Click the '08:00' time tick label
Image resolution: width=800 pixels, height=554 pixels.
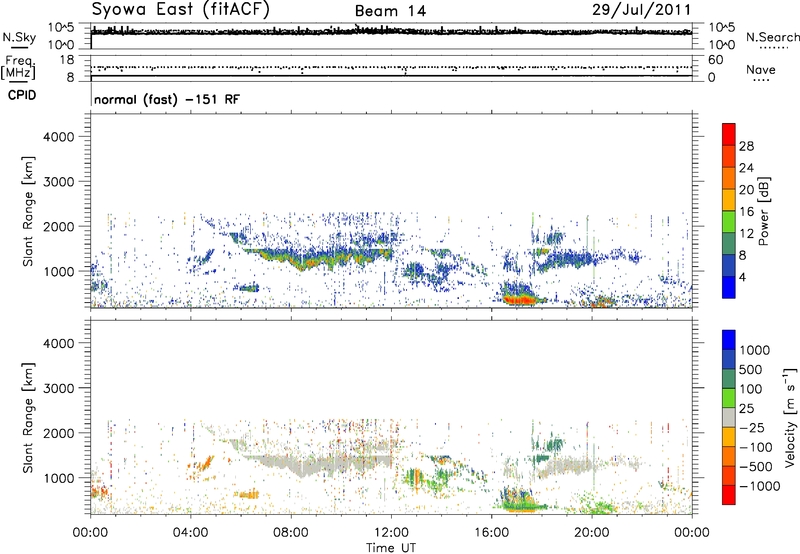pos(291,533)
